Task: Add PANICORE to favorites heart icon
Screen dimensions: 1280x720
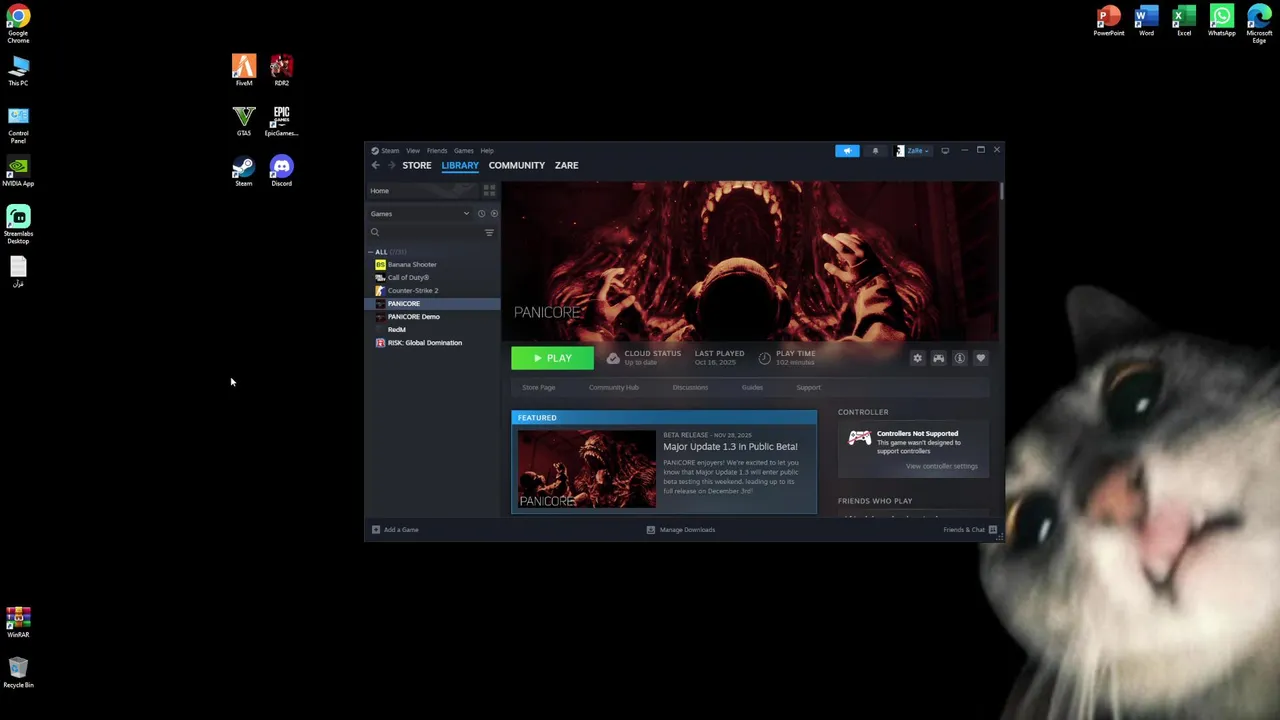Action: pos(980,358)
